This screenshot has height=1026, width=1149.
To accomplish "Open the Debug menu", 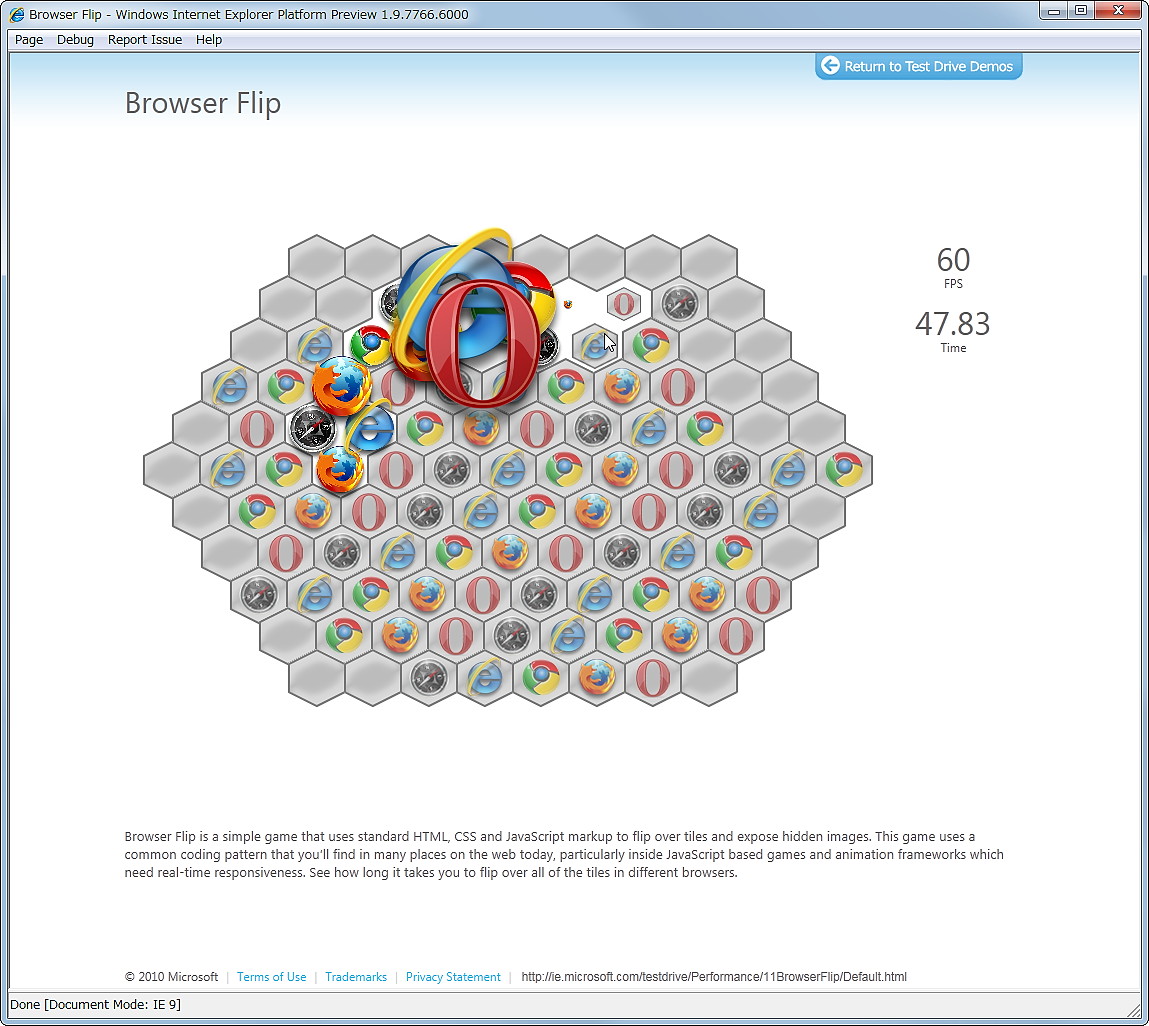I will 75,40.
